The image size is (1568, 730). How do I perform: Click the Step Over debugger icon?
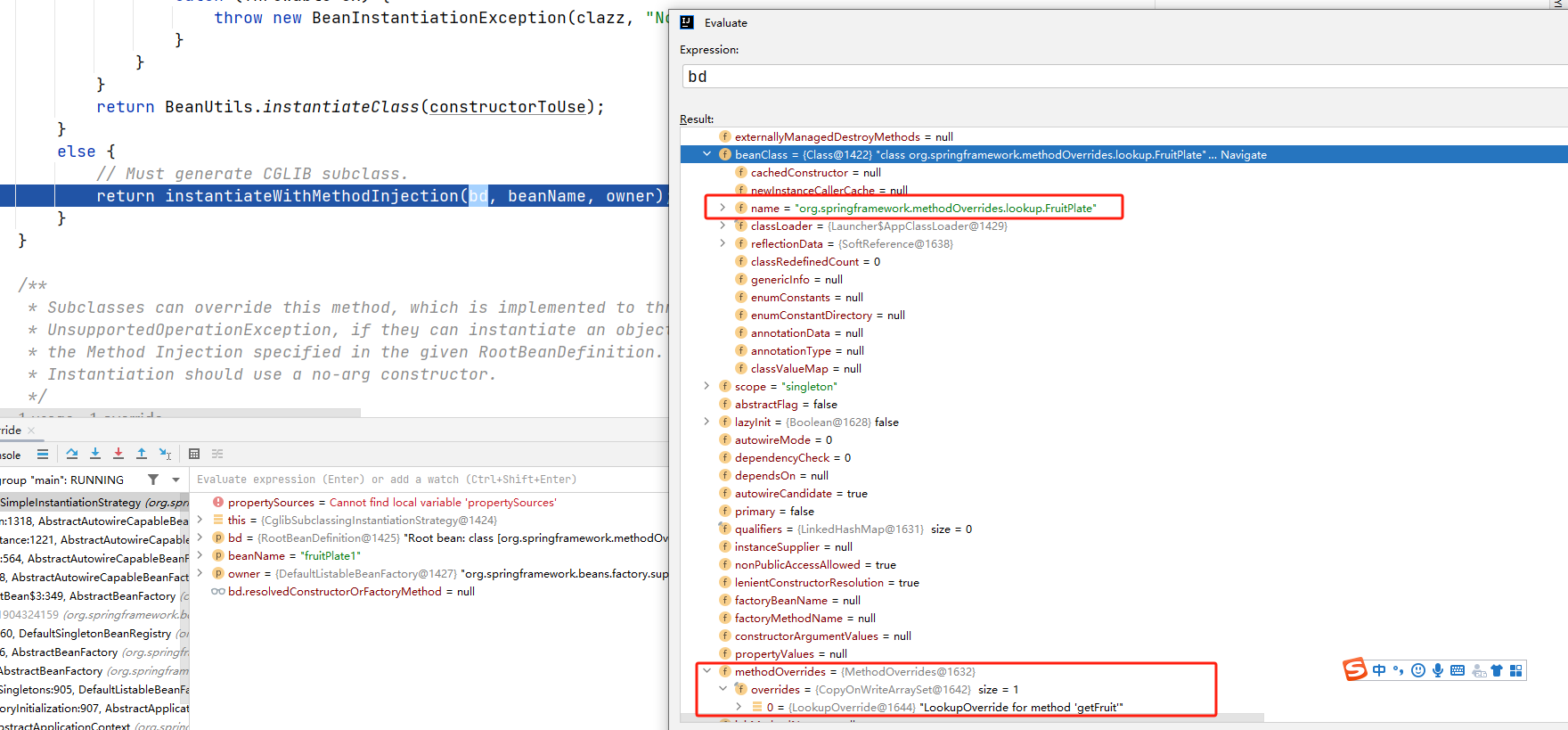click(x=72, y=454)
